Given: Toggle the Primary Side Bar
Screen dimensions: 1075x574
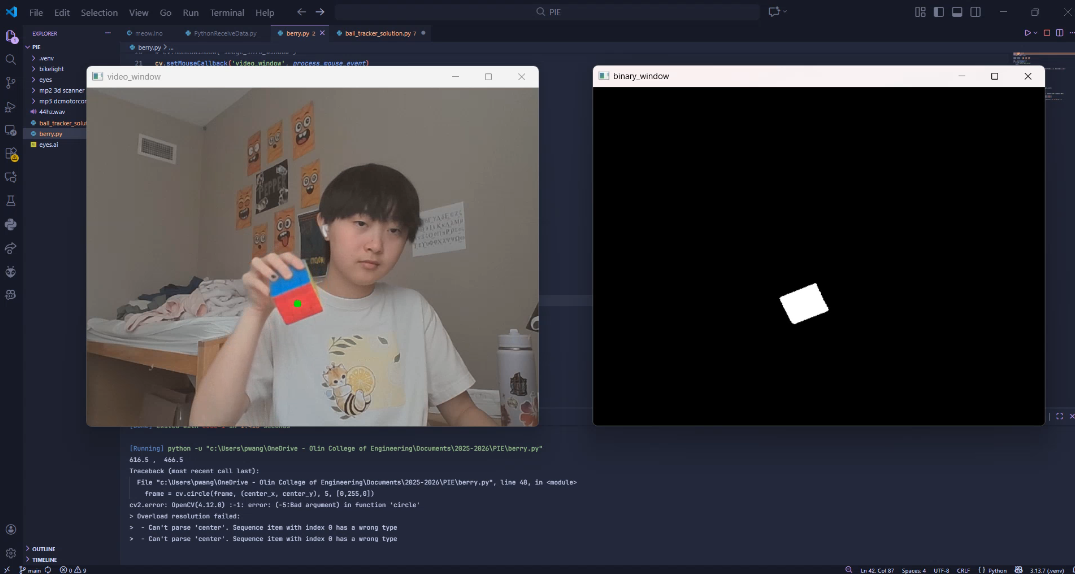Looking at the screenshot, I should click(939, 12).
